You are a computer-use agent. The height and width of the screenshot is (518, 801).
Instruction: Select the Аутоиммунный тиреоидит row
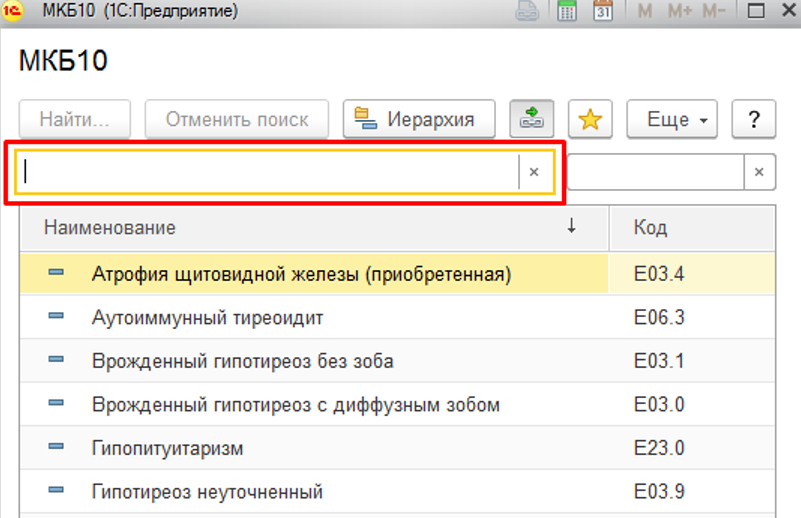coord(208,318)
